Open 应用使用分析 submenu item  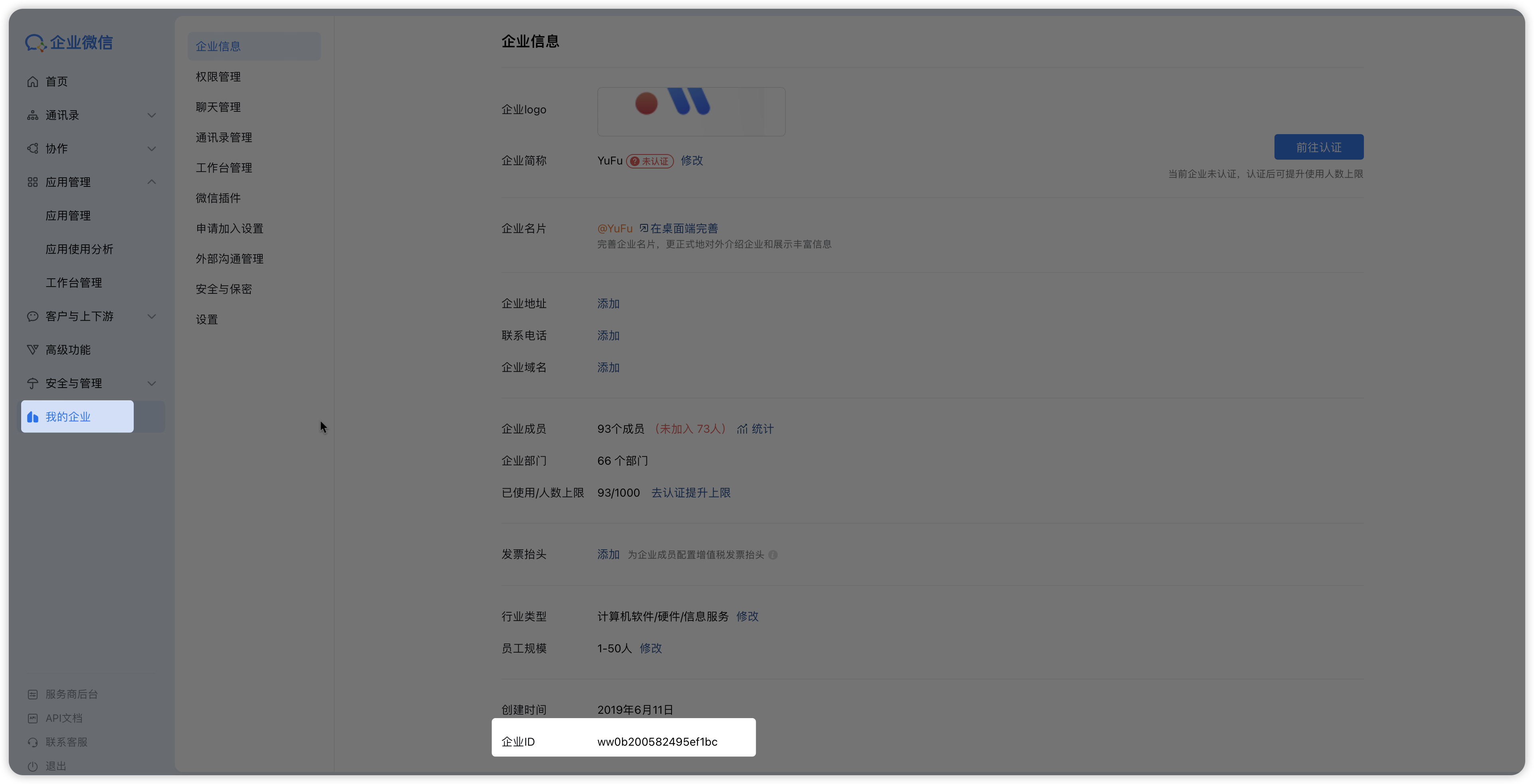click(x=79, y=249)
